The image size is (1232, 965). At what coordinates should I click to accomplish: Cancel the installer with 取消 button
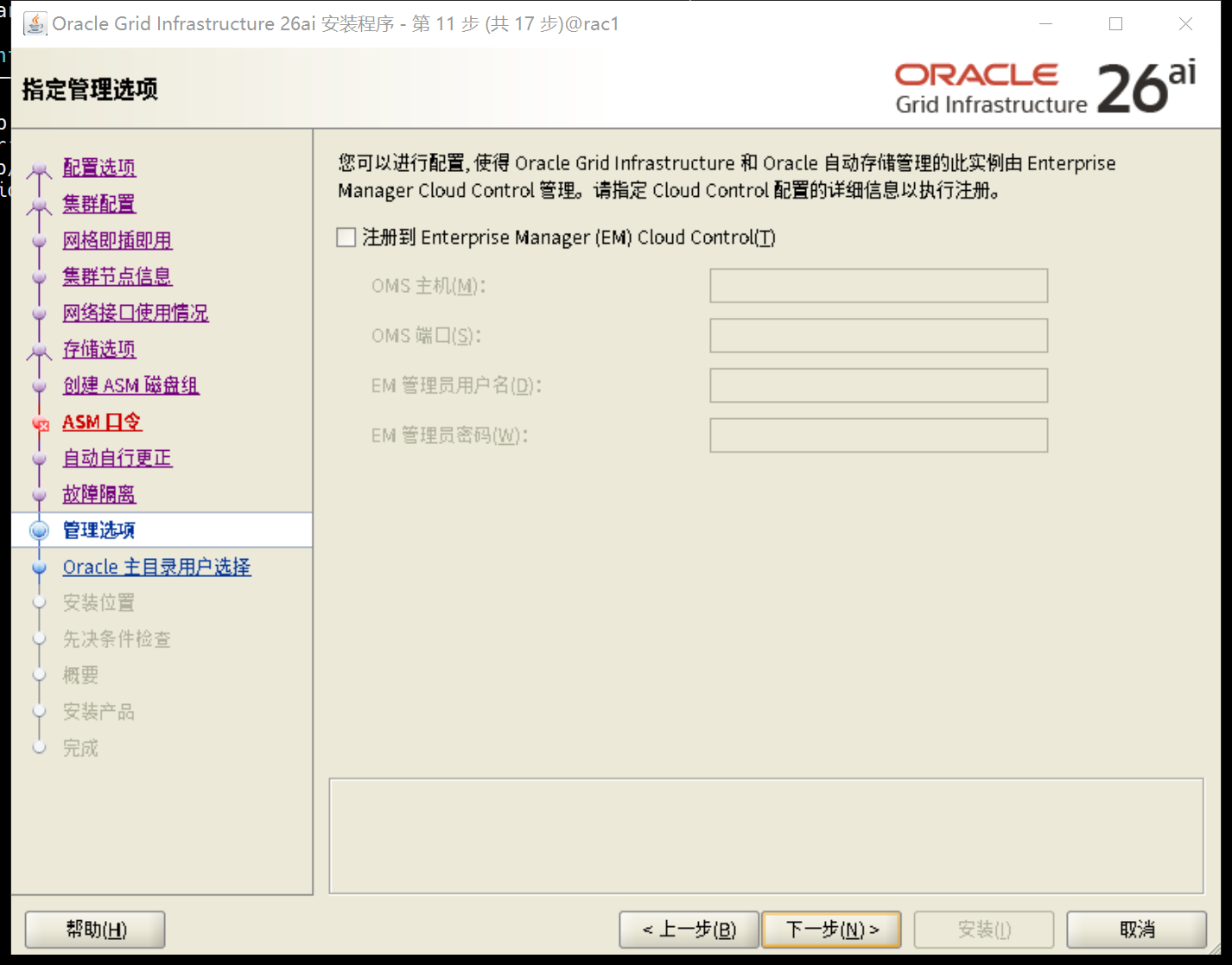(x=1137, y=930)
